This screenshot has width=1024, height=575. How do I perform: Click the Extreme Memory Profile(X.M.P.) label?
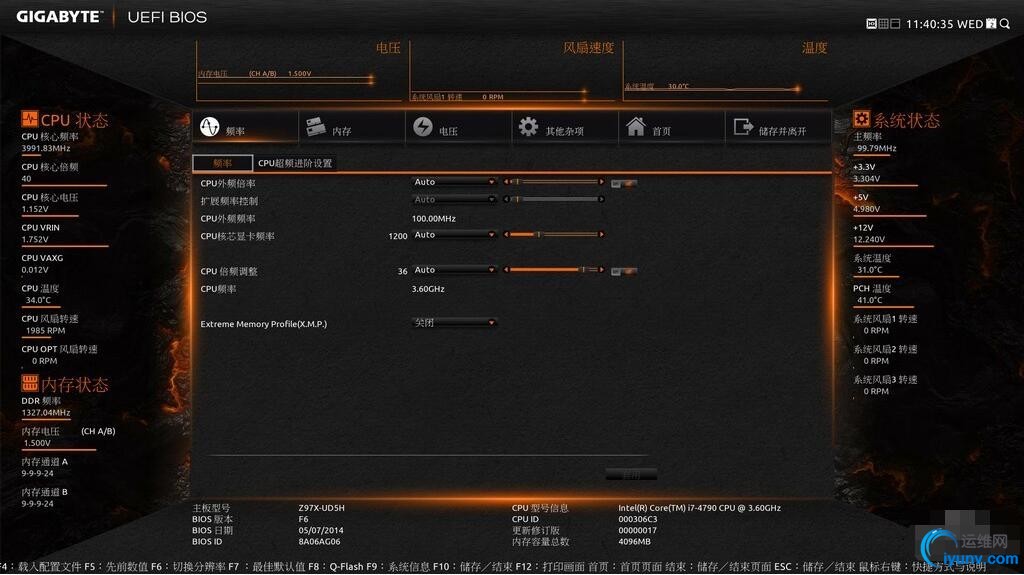coord(264,324)
